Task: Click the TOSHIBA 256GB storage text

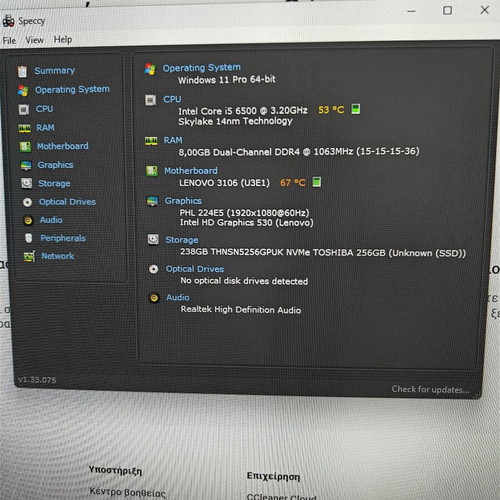Action: 323,253
